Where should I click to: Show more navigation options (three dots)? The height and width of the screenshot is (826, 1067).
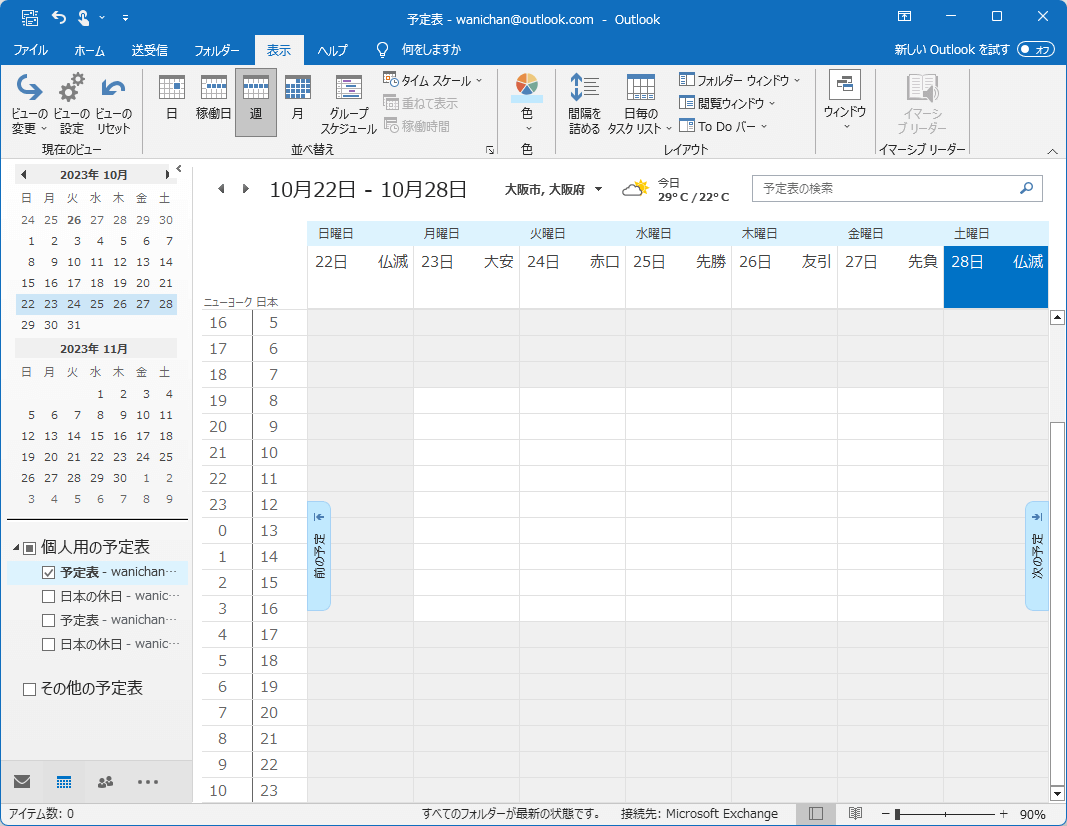coord(148,782)
